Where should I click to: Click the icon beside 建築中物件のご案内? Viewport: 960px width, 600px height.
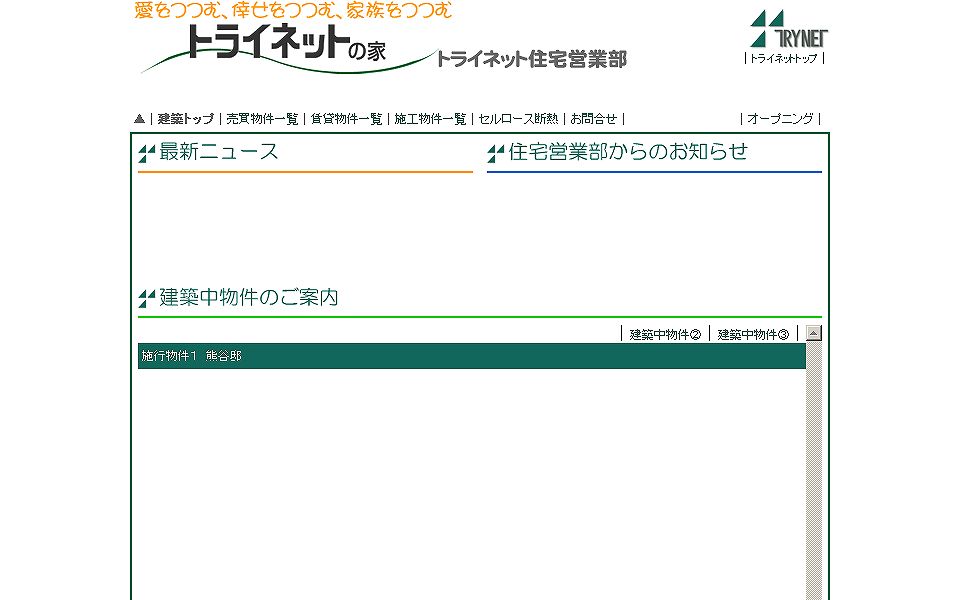click(x=147, y=298)
